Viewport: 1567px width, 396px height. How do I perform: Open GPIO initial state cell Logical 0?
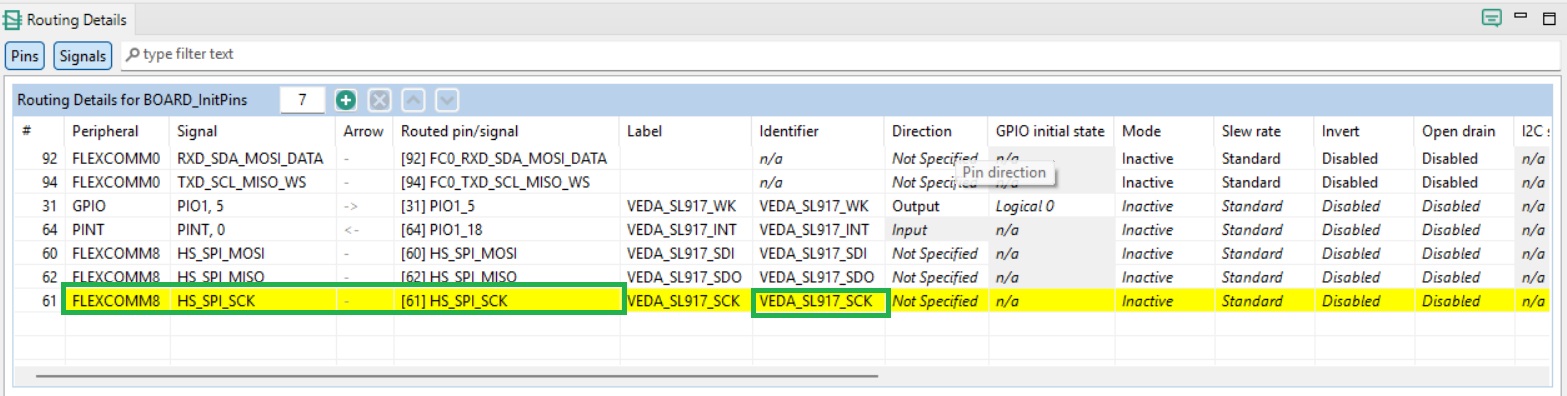[1051, 206]
